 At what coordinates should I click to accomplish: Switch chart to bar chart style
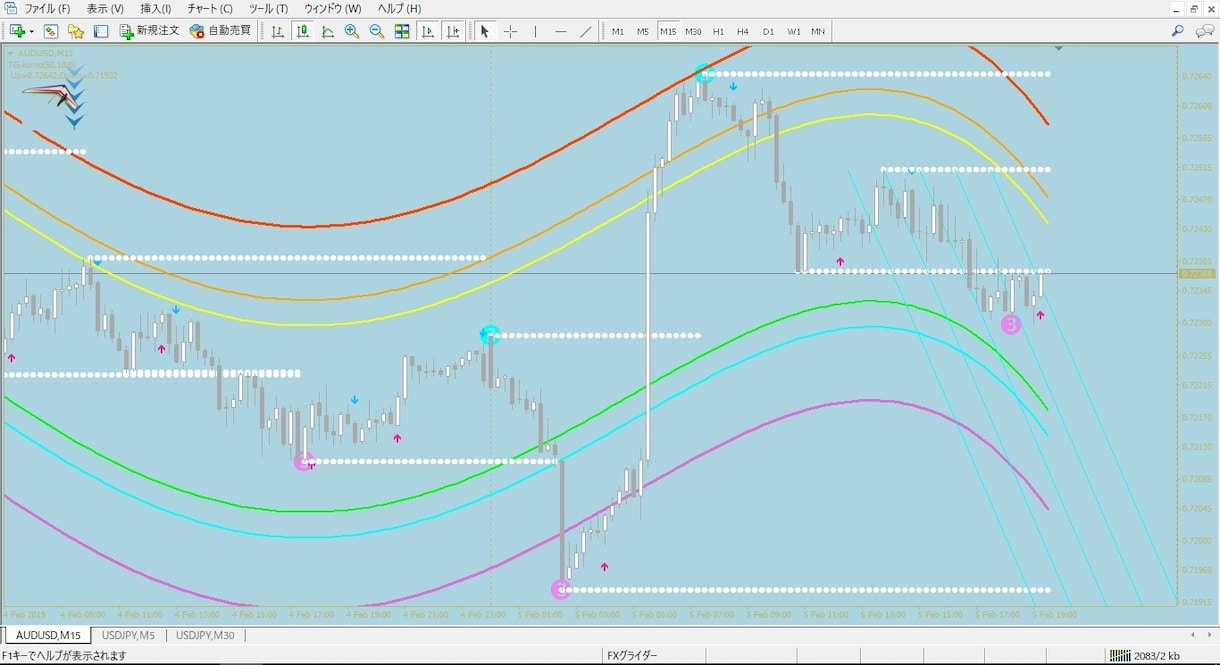[x=278, y=31]
